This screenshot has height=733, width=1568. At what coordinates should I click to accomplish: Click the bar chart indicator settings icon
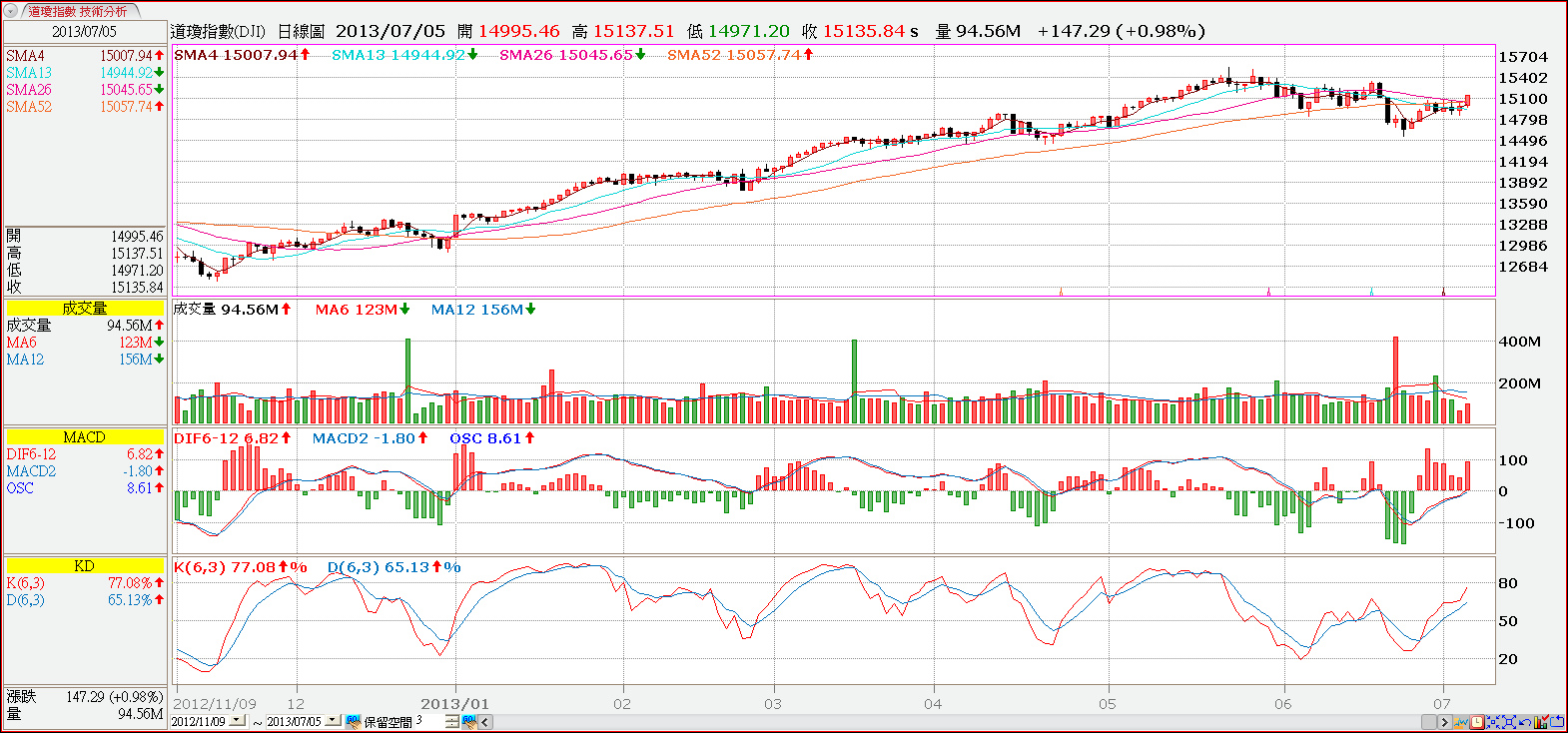click(x=1541, y=721)
